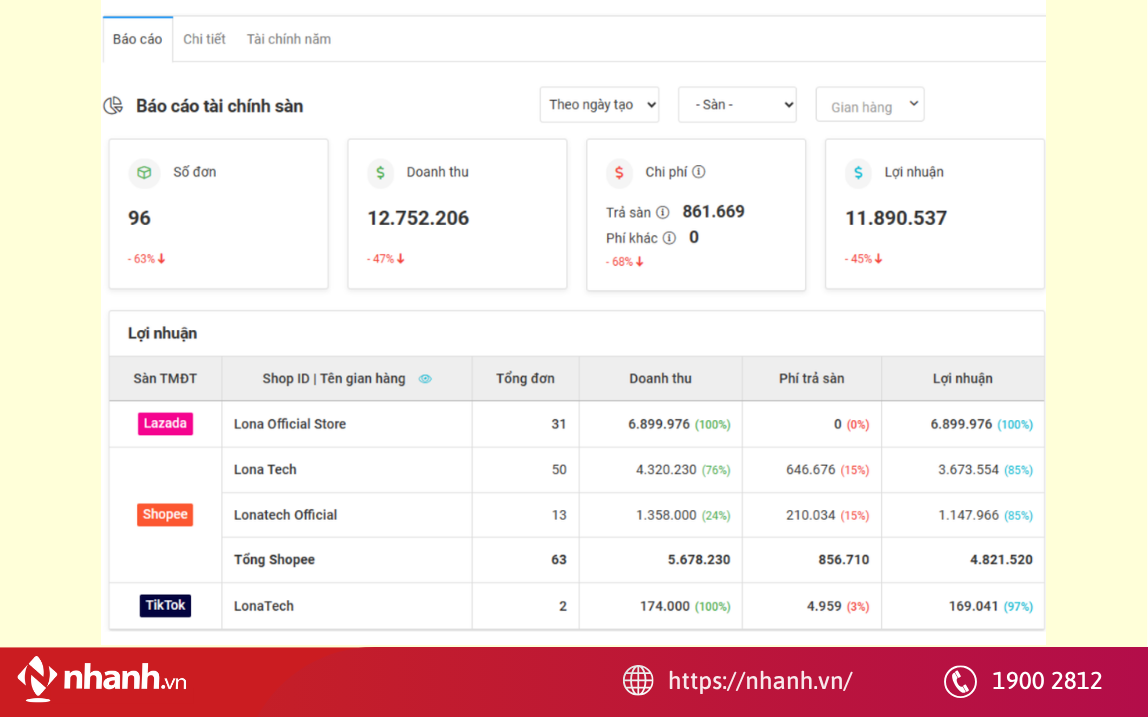Click the red Chi phí dollar icon
The image size is (1148, 717).
[x=619, y=173]
